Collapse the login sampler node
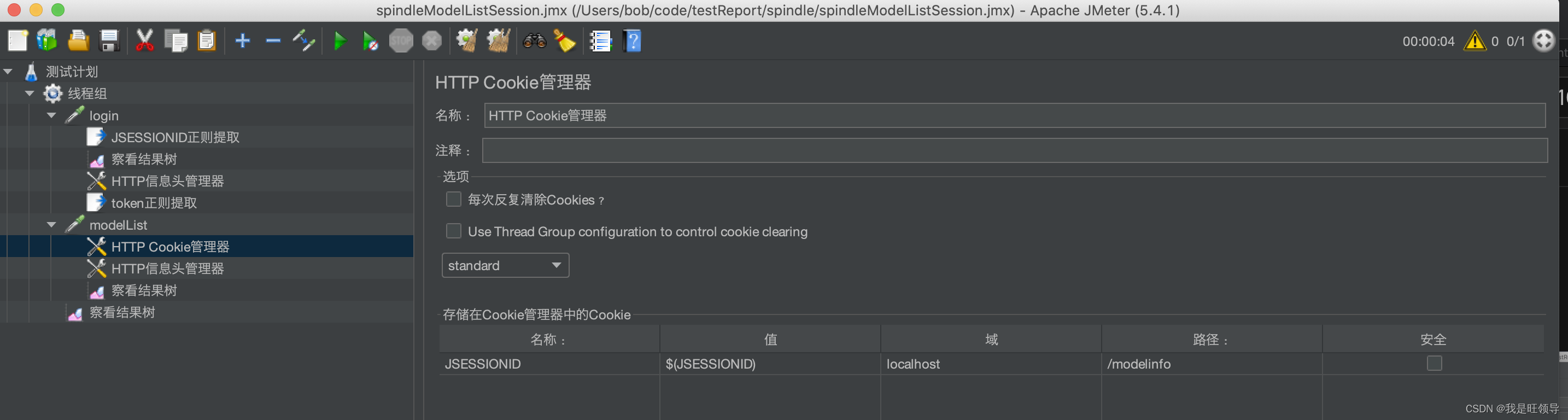 [51, 115]
